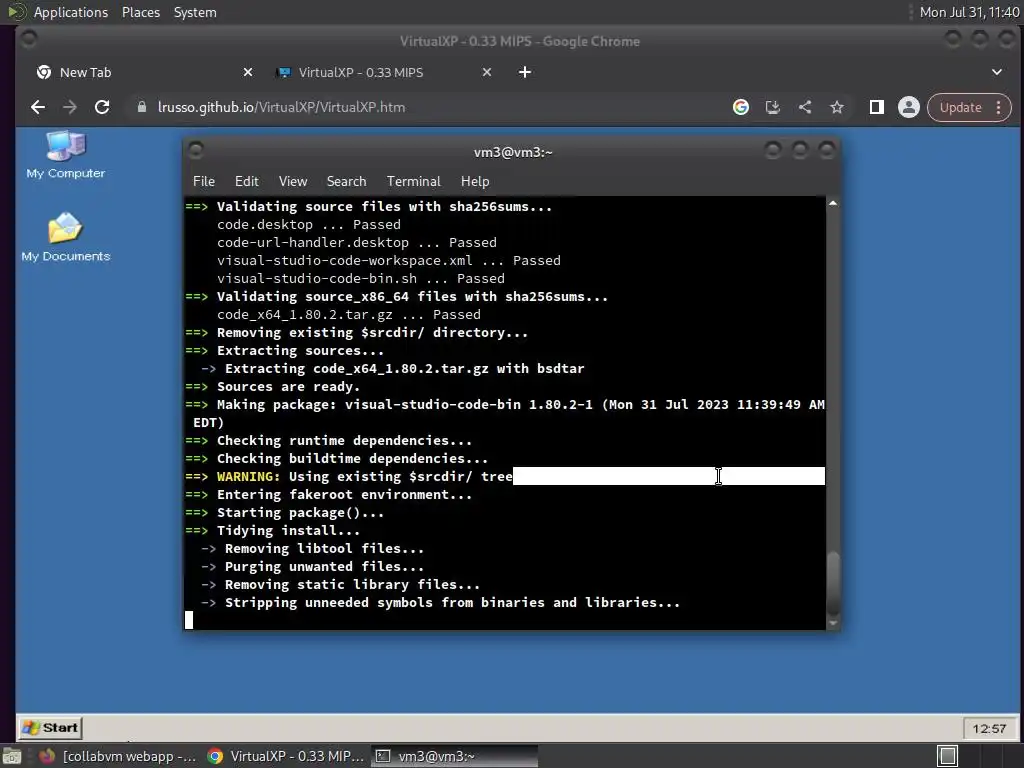Viewport: 1024px width, 768px height.
Task: Reload the VirtualXP page
Action: pos(102,107)
